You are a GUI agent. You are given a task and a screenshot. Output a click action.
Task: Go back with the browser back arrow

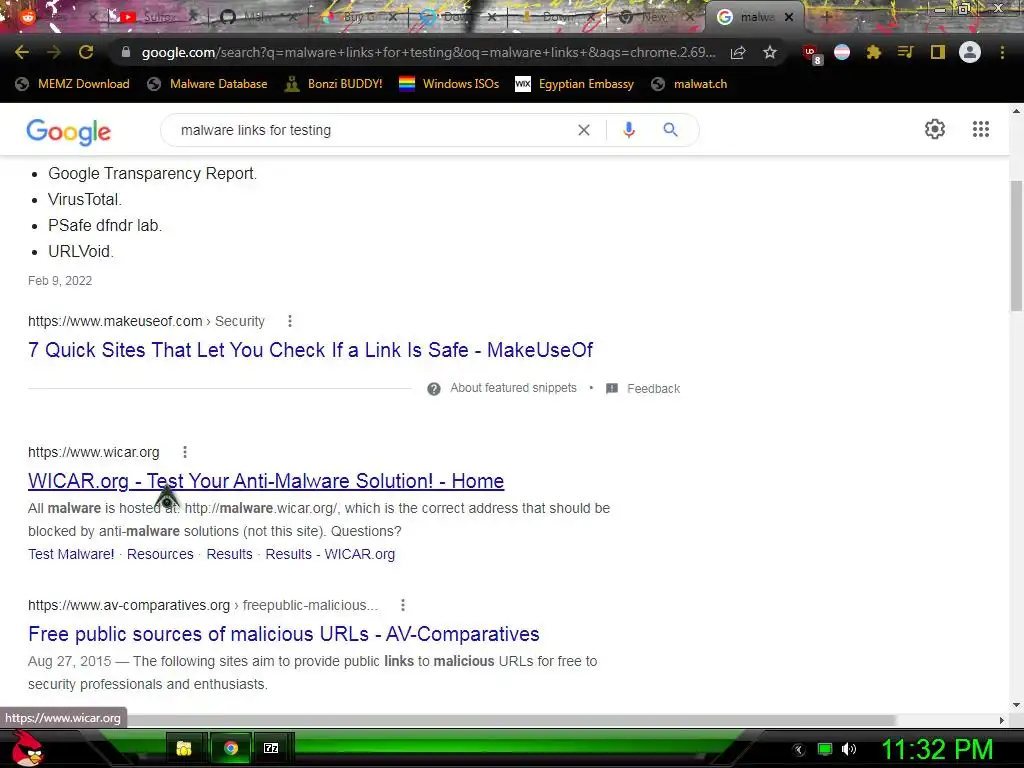22,52
